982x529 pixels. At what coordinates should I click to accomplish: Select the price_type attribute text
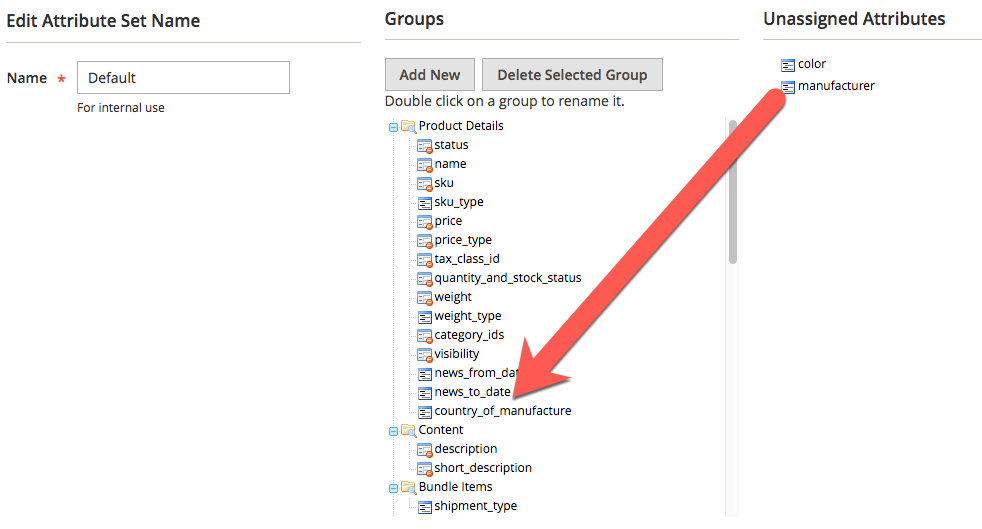[463, 240]
